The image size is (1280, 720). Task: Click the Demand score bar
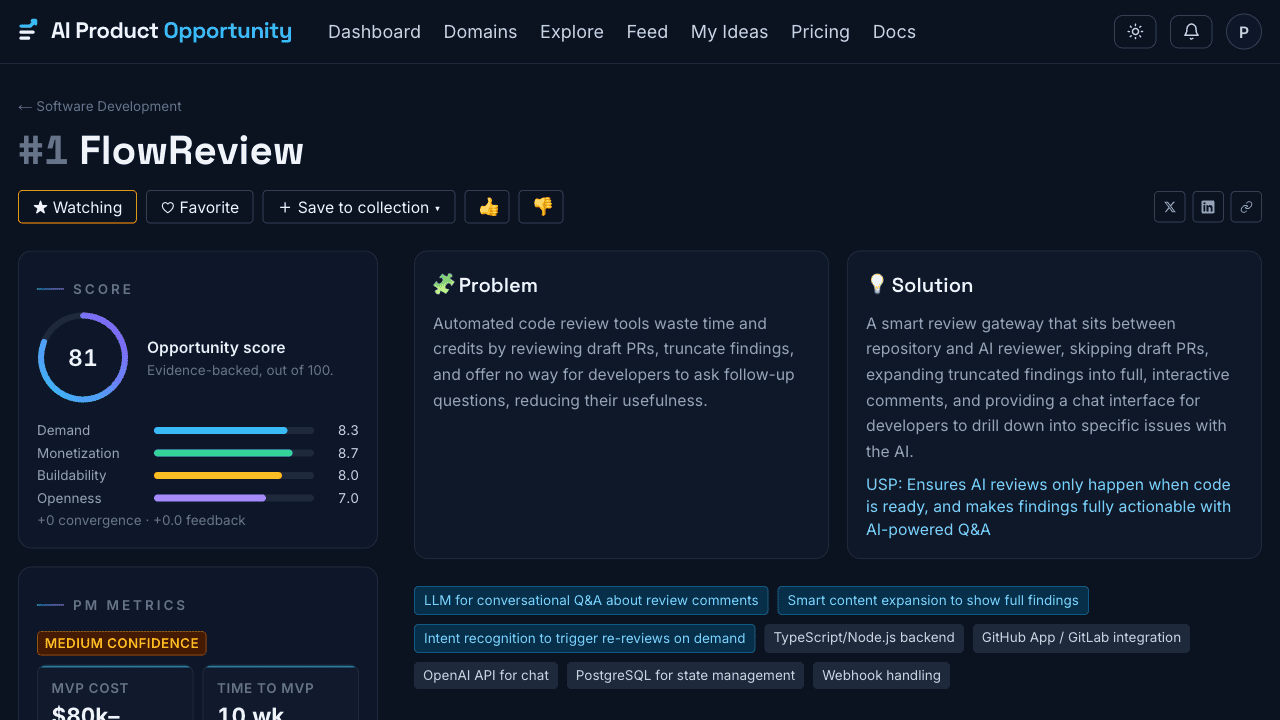[234, 431]
